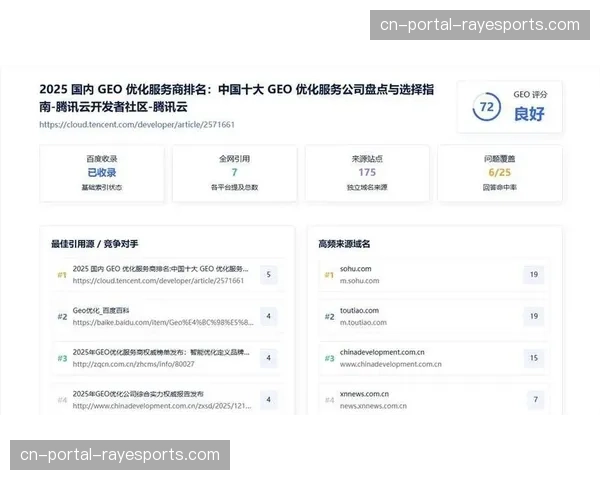
Task: Click the #2 rank marker beside toutiao.com
Action: point(329,317)
